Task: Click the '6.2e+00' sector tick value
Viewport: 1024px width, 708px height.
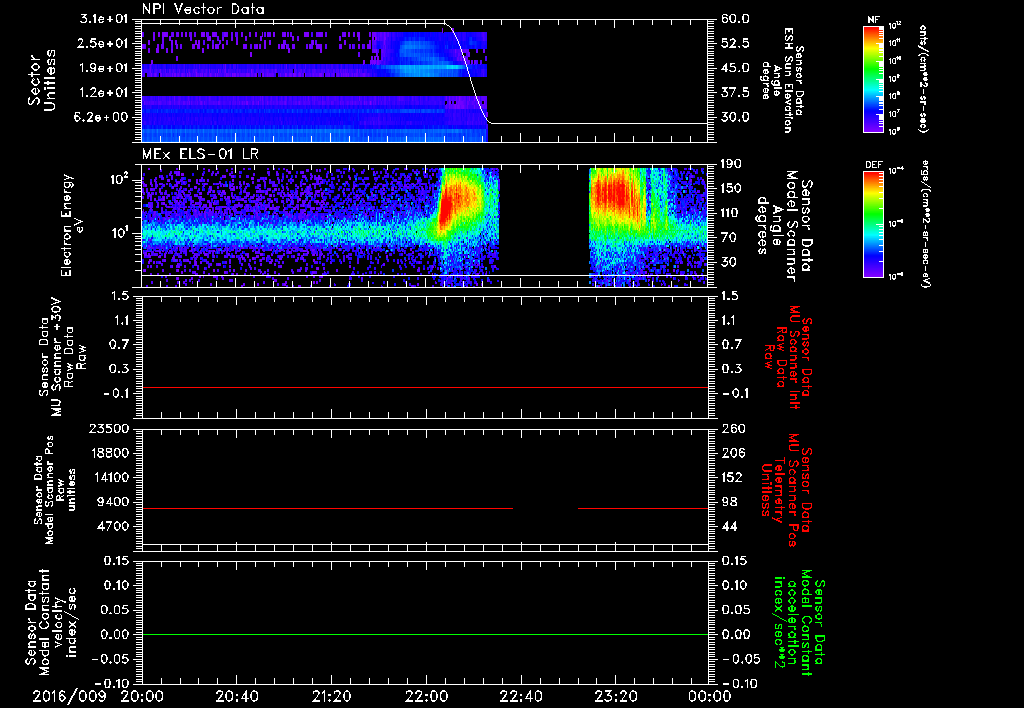Action: [x=101, y=118]
